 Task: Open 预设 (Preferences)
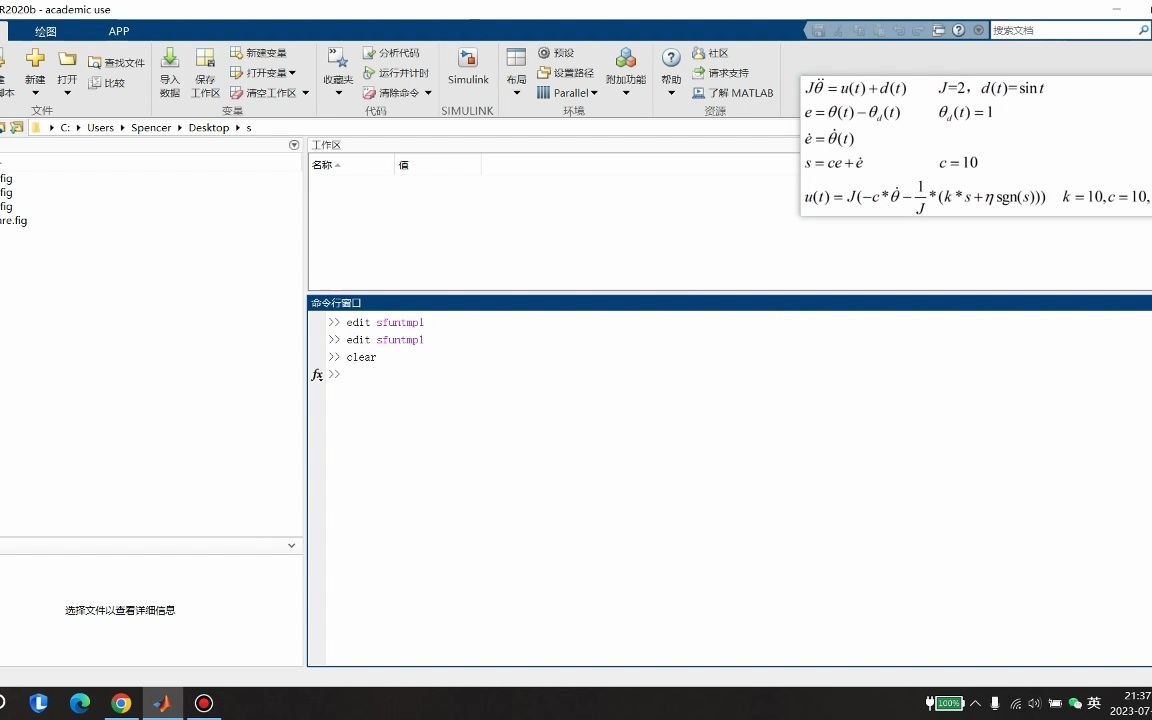[x=557, y=52]
